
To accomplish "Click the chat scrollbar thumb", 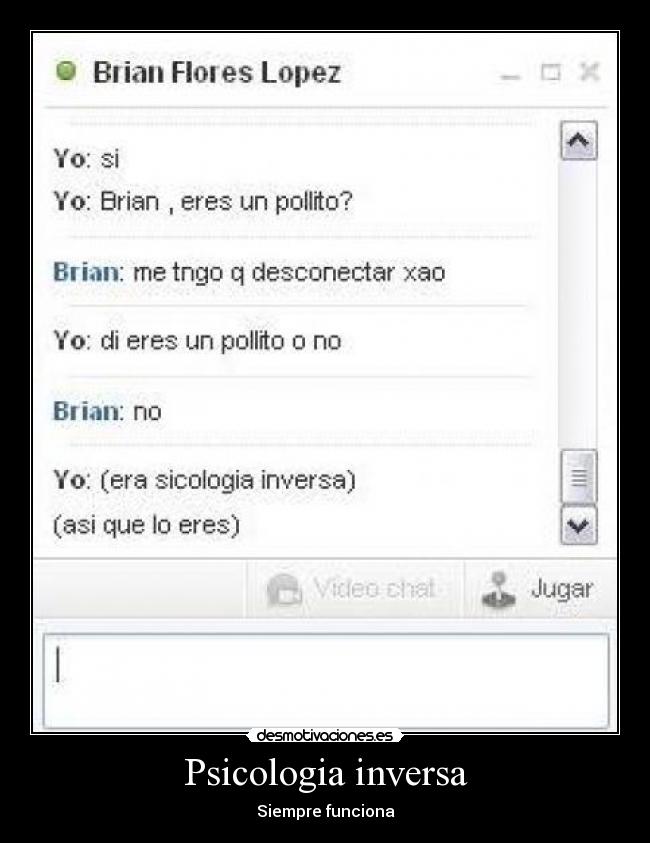I will [x=578, y=477].
